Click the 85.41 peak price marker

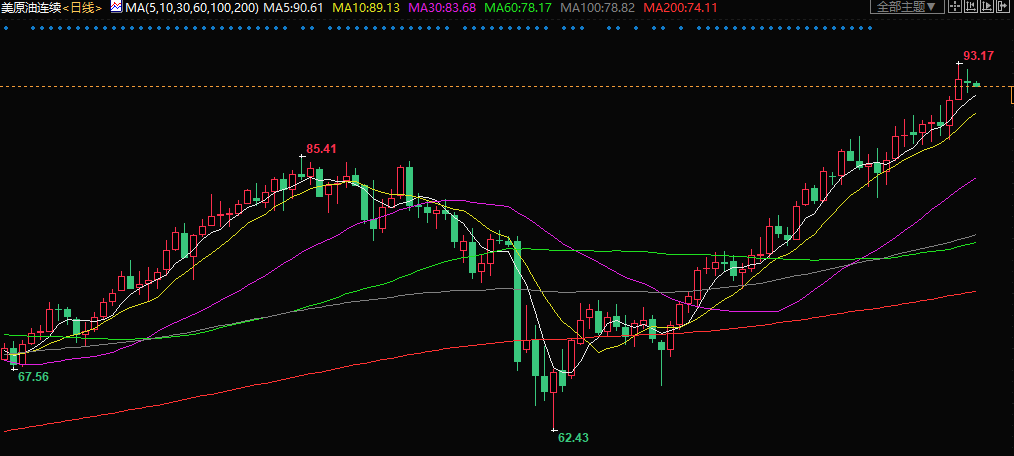(x=321, y=149)
